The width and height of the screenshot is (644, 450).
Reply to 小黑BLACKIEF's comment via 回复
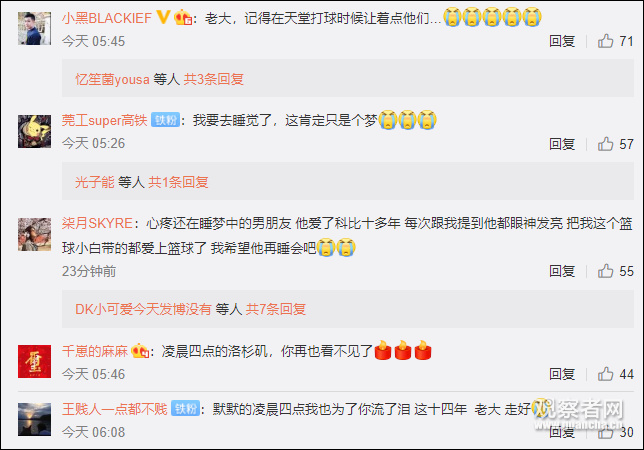562,41
